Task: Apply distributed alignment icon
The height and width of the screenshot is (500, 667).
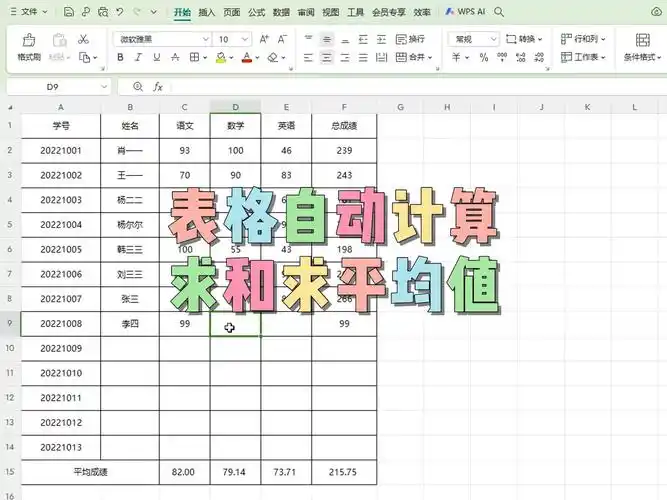Action: 381,57
